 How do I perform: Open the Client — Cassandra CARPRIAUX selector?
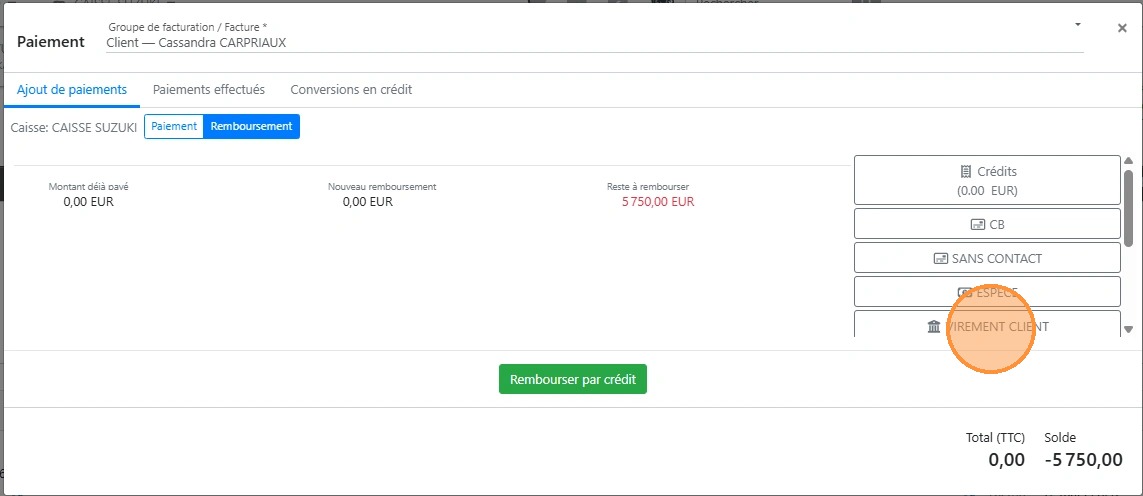[x=590, y=43]
